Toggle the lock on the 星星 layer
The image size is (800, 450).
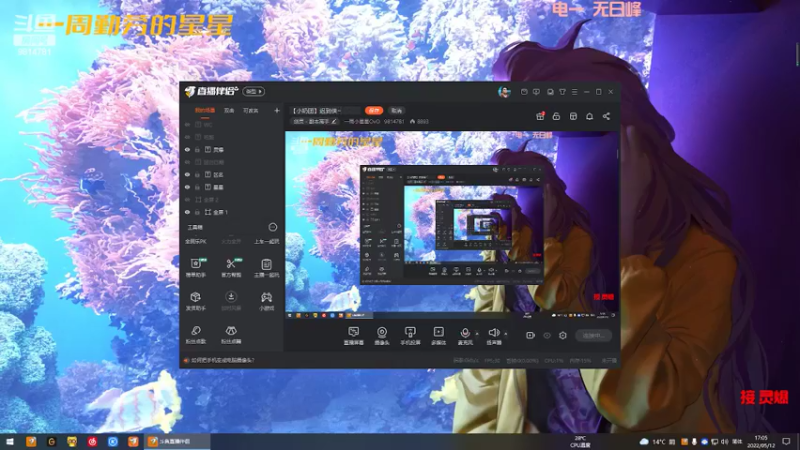click(197, 187)
